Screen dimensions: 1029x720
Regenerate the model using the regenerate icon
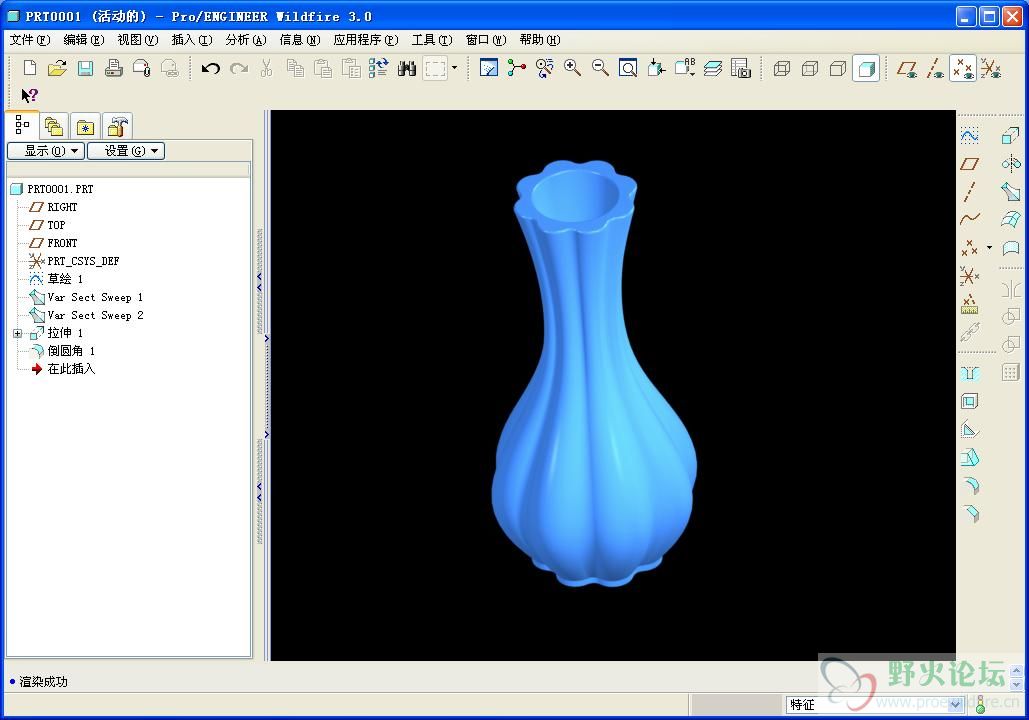[x=378, y=68]
